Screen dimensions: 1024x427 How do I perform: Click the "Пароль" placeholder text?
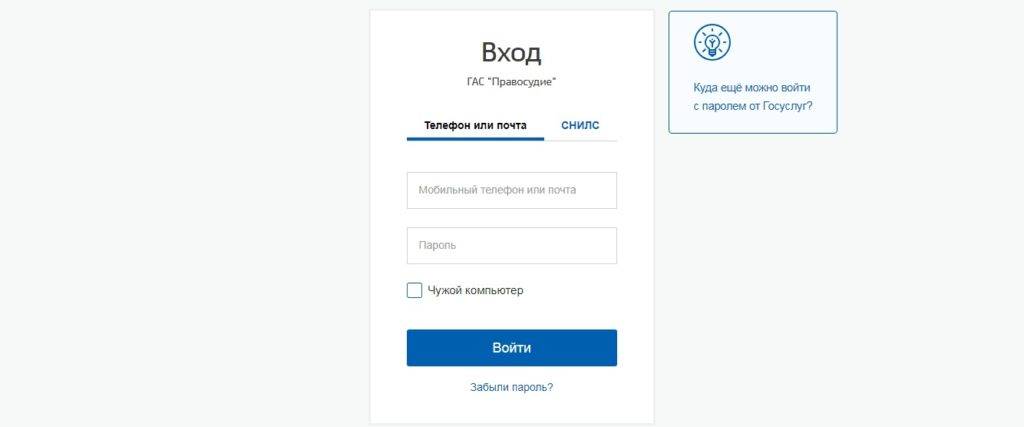(437, 245)
